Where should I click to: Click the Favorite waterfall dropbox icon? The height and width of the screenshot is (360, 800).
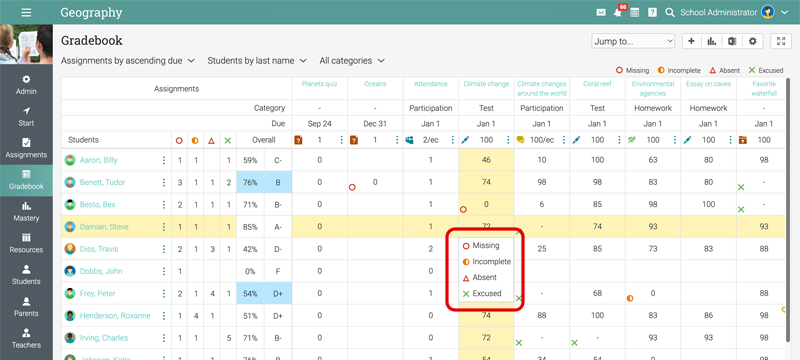pos(743,140)
